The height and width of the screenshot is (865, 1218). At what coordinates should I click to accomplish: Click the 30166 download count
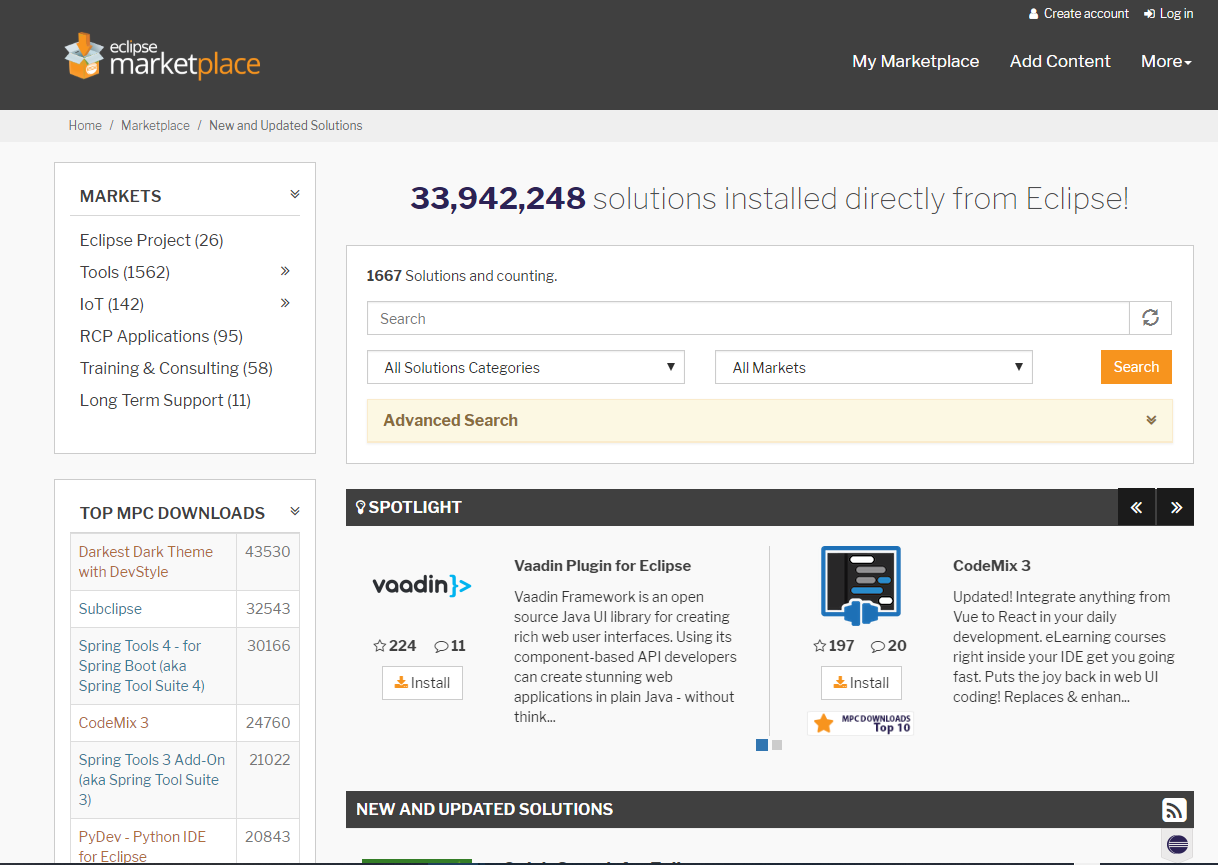coord(268,646)
